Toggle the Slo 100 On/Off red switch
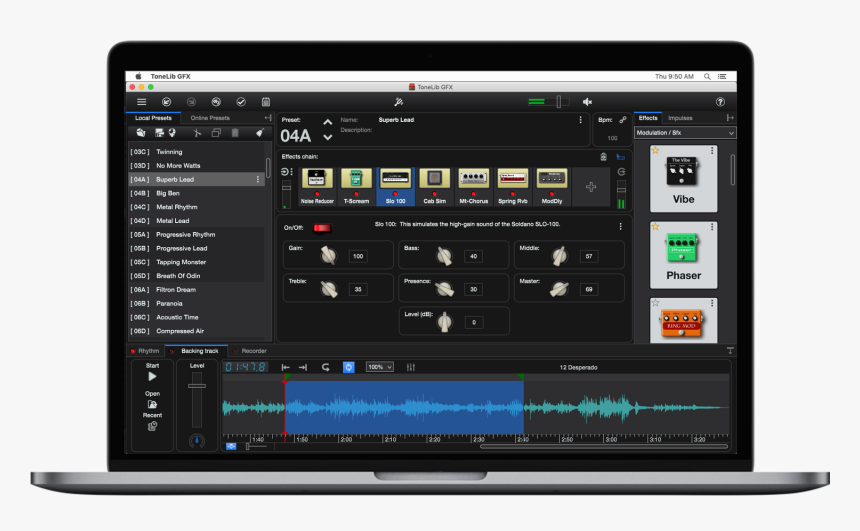 [322, 228]
